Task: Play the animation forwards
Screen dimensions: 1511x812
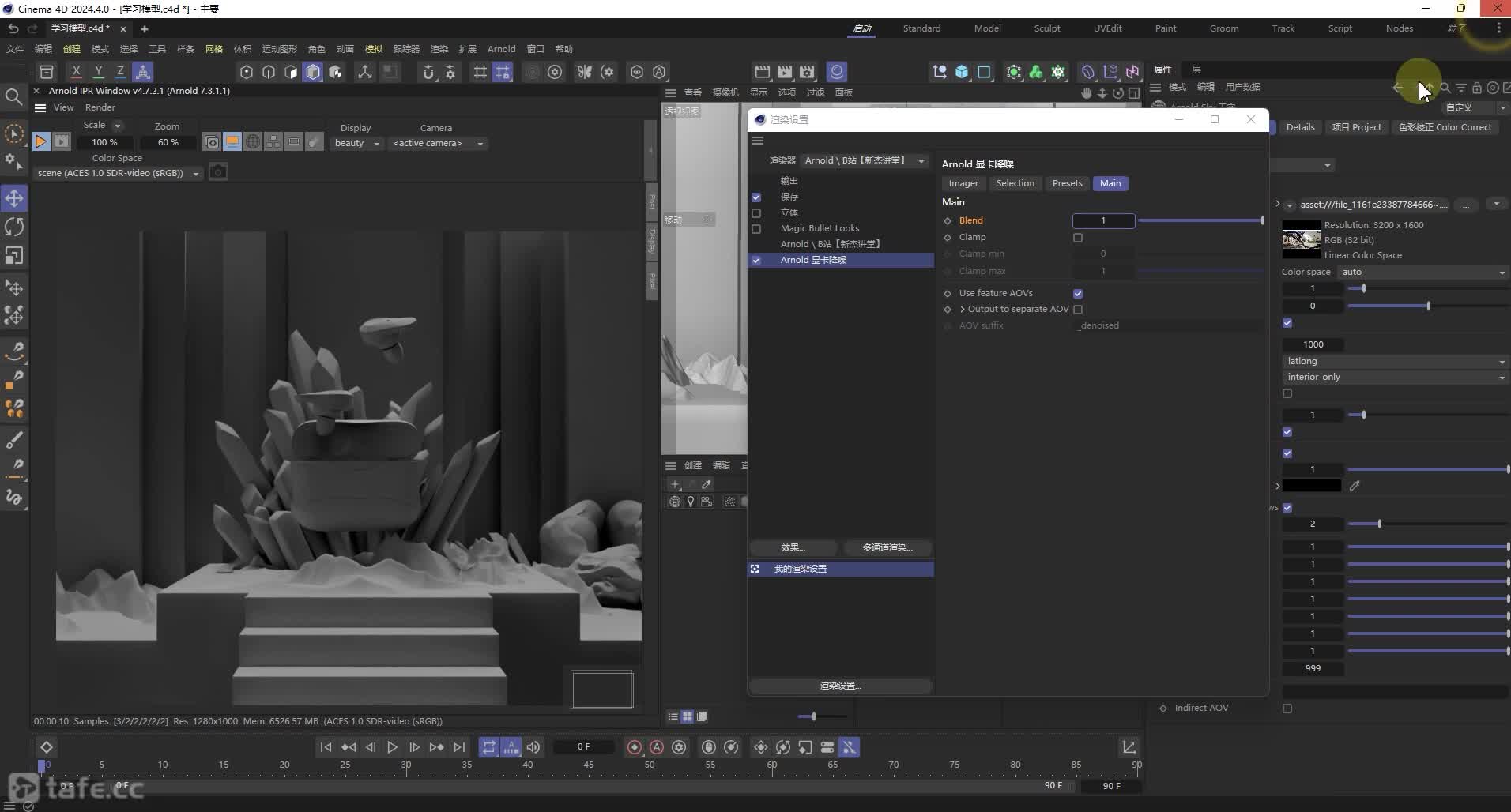Action: pyautogui.click(x=392, y=747)
